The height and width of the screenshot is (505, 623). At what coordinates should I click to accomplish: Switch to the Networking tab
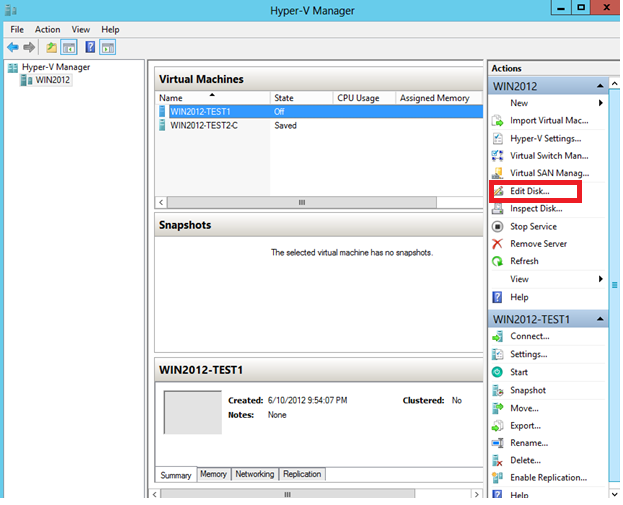[x=255, y=474]
